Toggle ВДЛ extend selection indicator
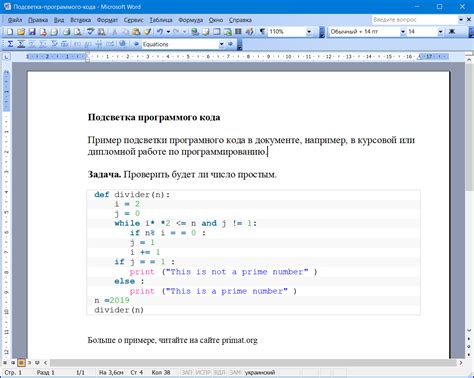474x378 pixels. (x=219, y=372)
